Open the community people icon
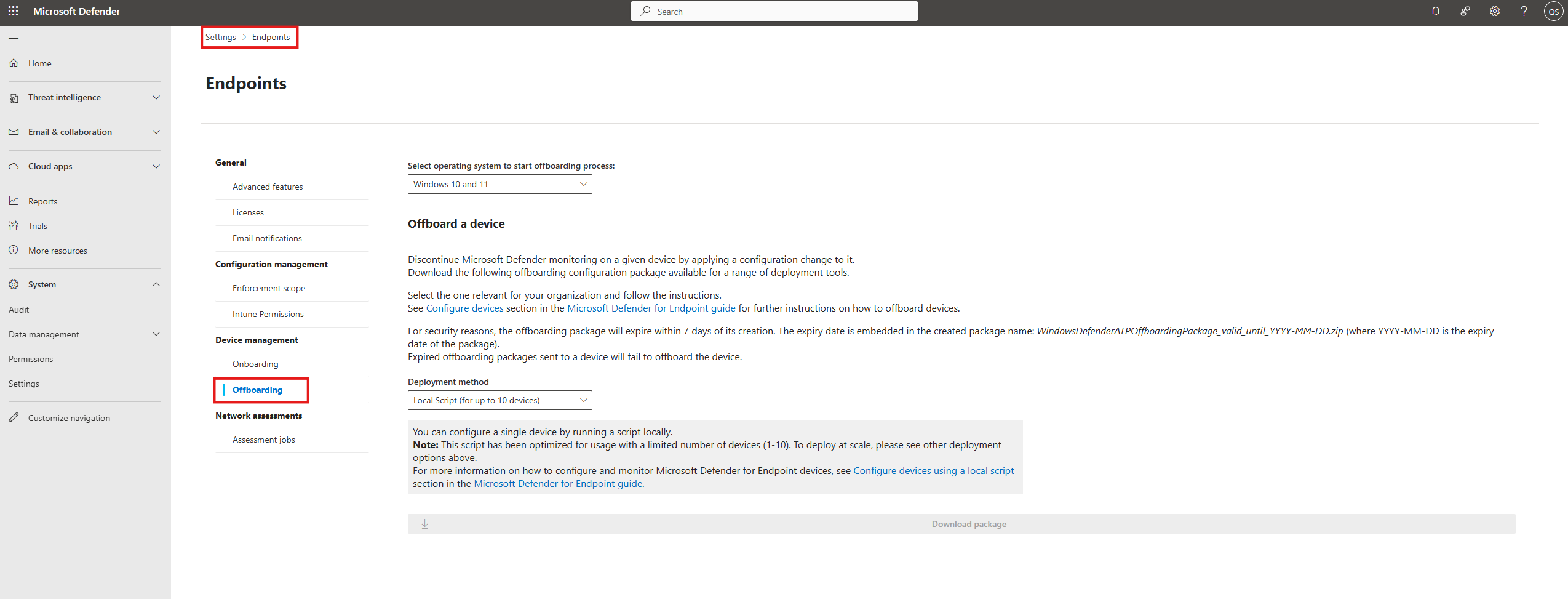This screenshot has width=1568, height=599. (1465, 11)
